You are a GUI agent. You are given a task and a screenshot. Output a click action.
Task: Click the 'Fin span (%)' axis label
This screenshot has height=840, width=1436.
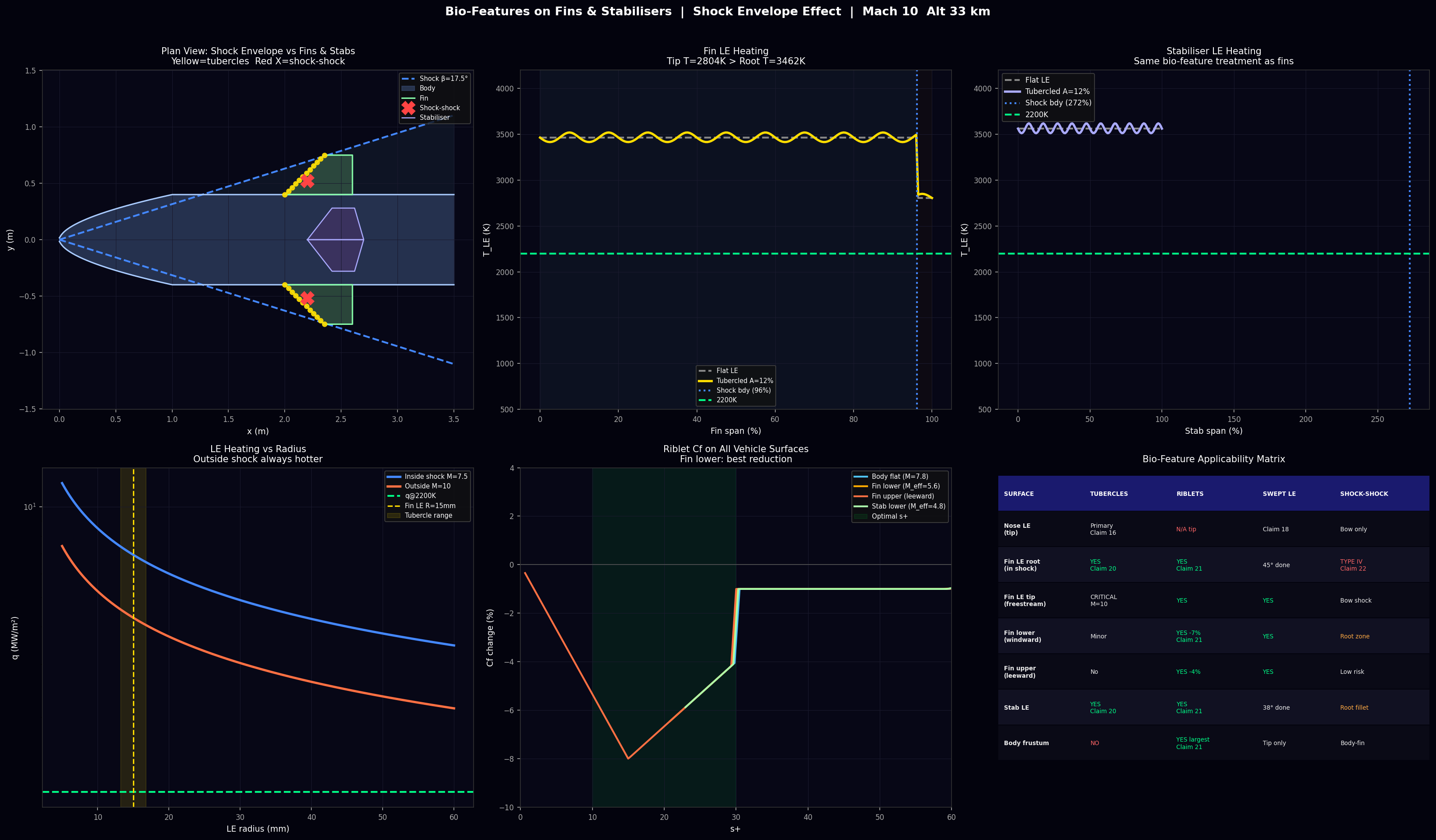(x=735, y=431)
